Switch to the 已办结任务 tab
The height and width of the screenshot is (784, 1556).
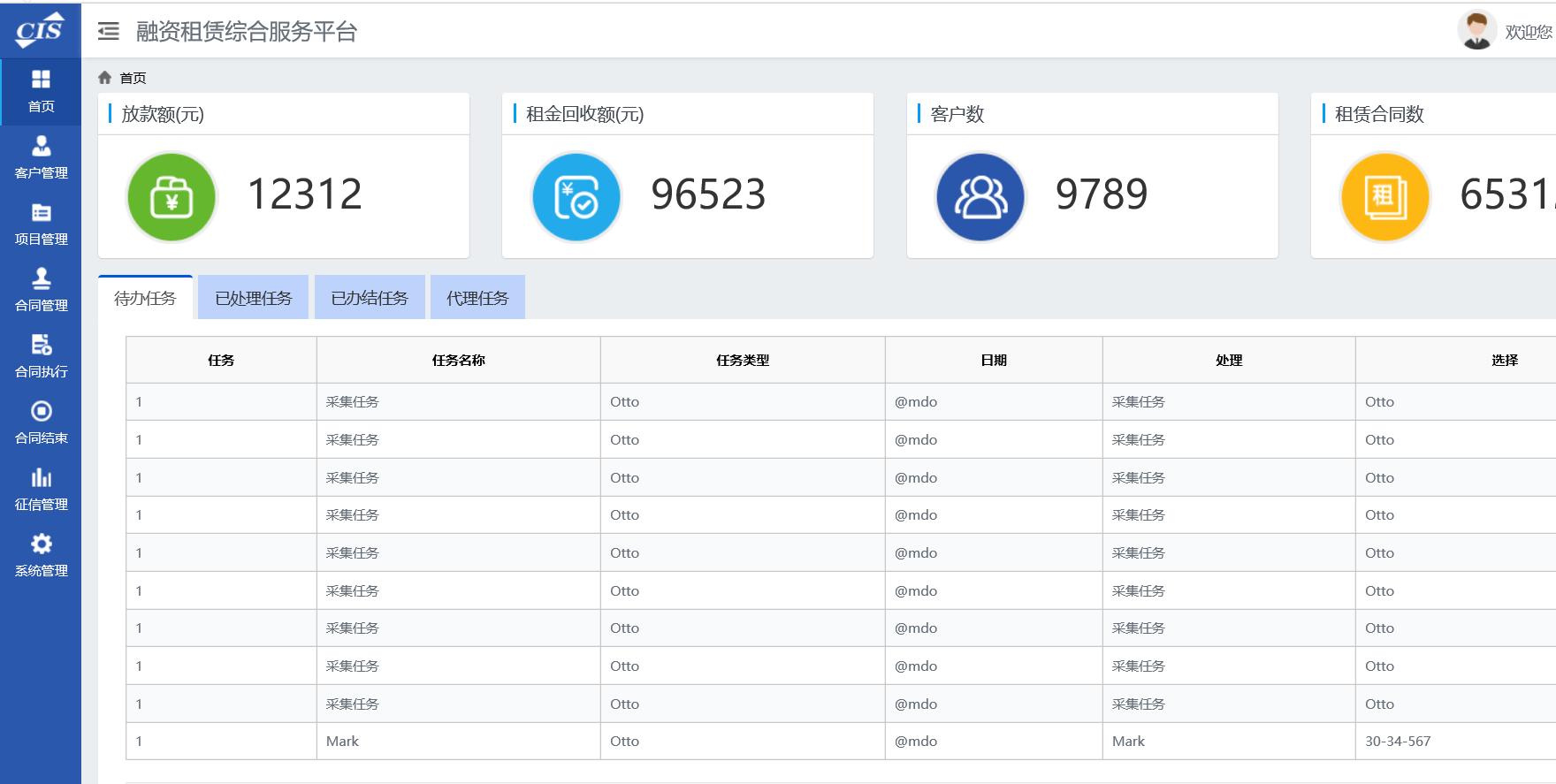pyautogui.click(x=370, y=298)
